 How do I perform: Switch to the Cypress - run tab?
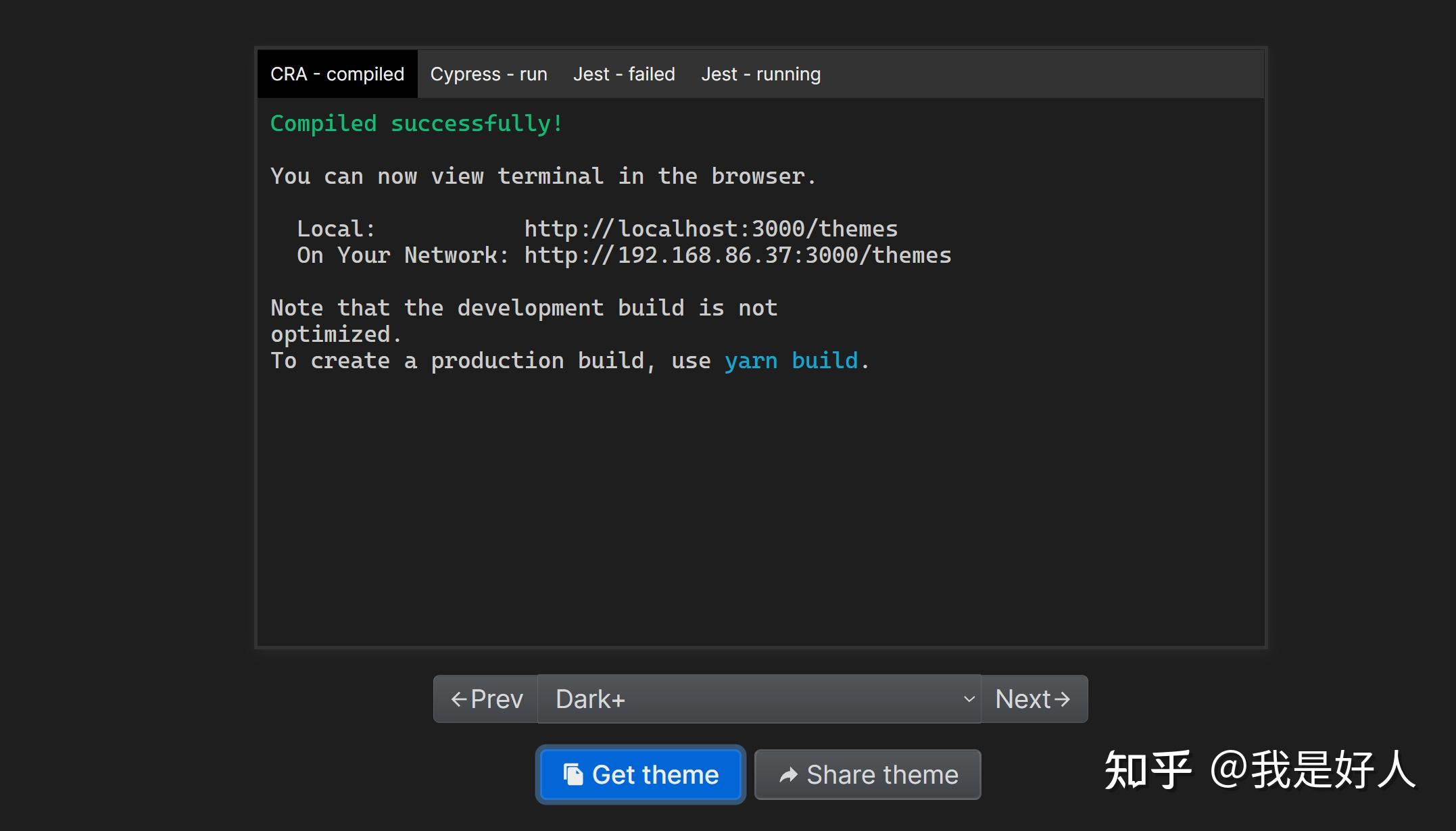click(489, 74)
